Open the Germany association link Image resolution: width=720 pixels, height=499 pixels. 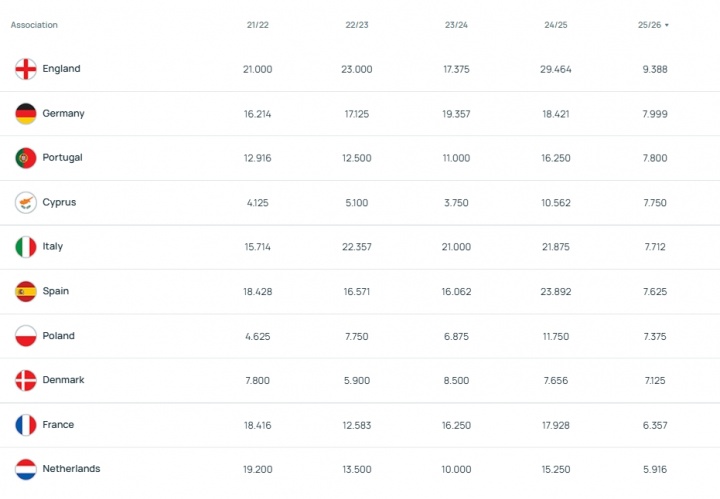[x=63, y=114]
